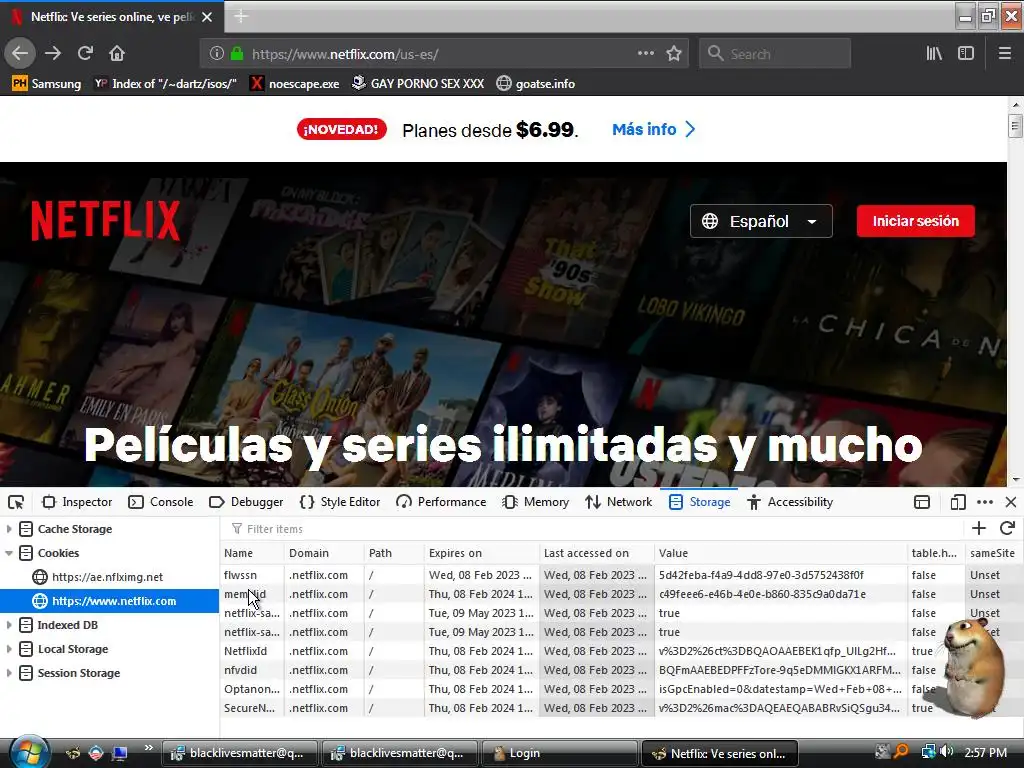Select iframe target icon in DevTools
Screen dimensions: 1024x768
[922, 502]
